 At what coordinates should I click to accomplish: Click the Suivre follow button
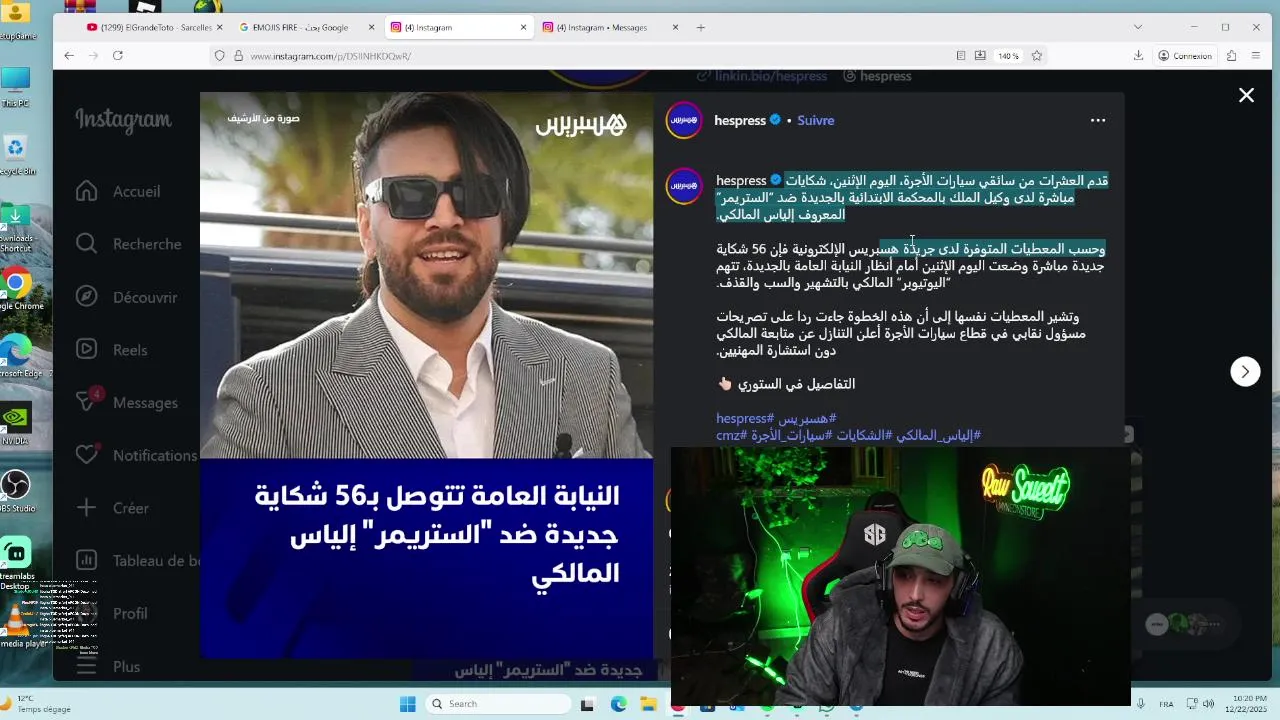point(816,120)
